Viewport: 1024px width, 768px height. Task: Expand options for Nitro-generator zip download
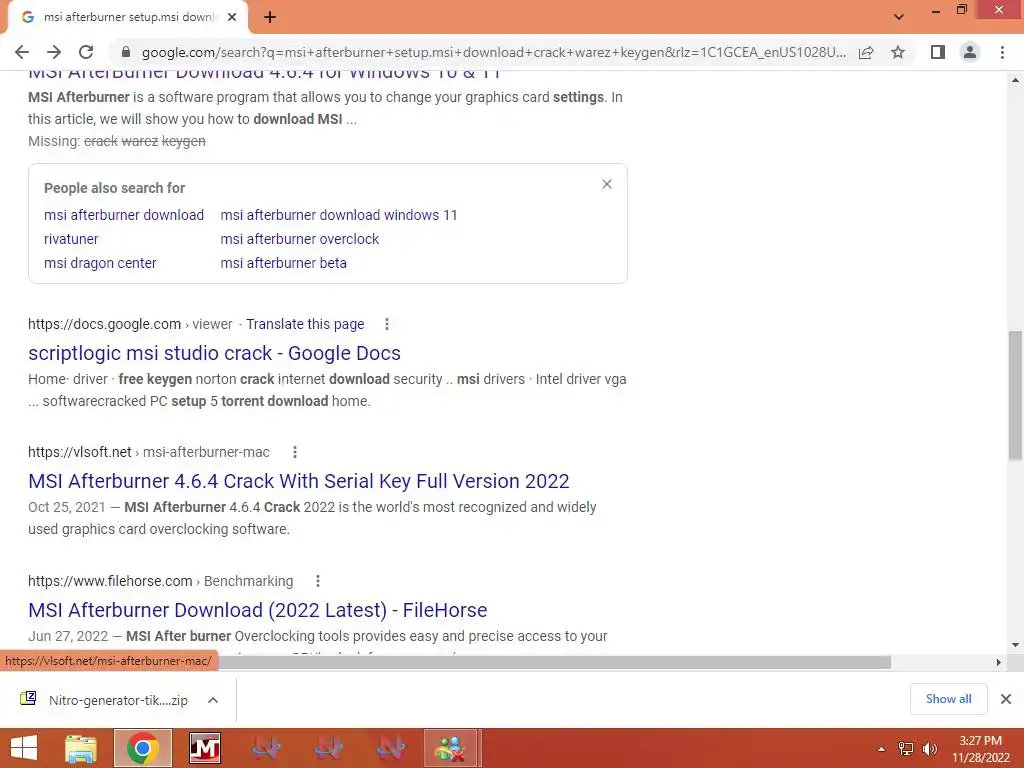[213, 700]
